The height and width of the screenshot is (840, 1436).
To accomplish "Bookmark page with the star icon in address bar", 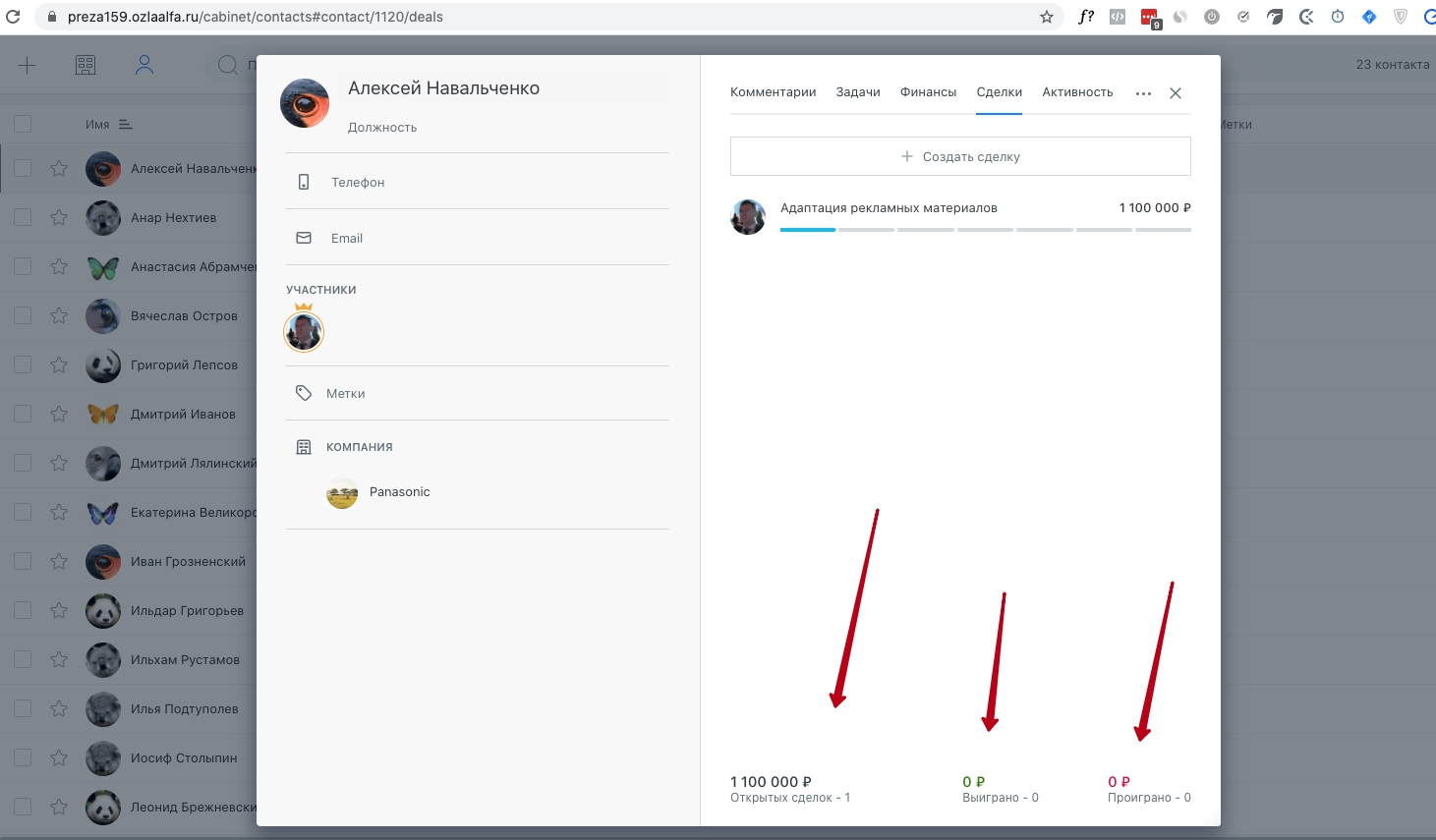I will point(1047,17).
